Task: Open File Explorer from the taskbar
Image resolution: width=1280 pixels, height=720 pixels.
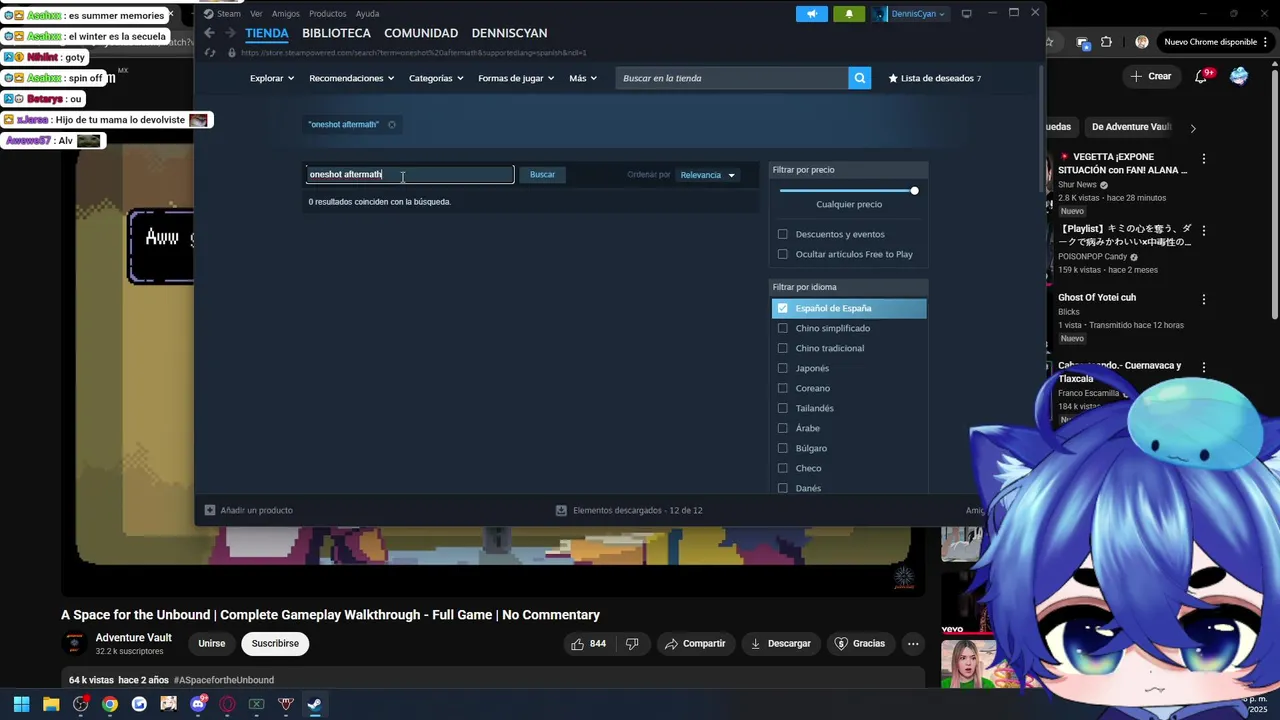Action: pyautogui.click(x=51, y=704)
